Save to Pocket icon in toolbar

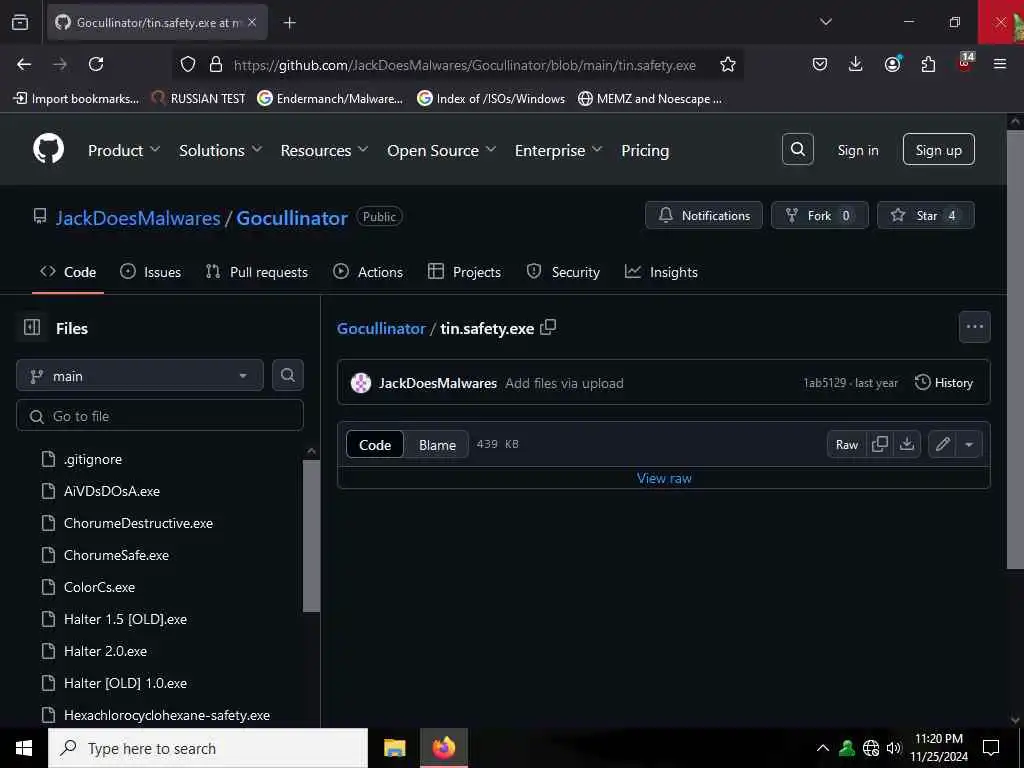820,64
